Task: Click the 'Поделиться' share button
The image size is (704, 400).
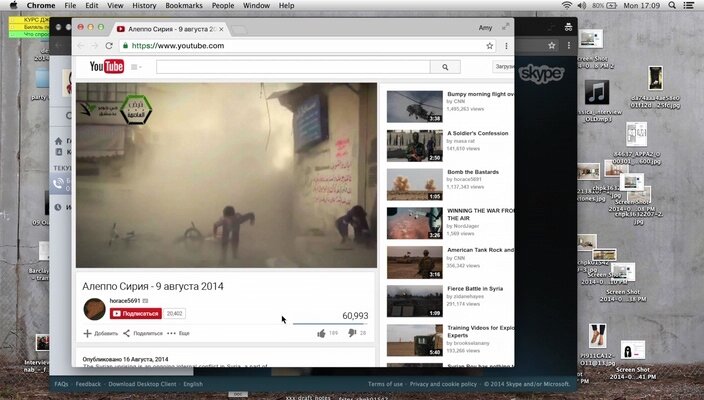Action: (143, 333)
